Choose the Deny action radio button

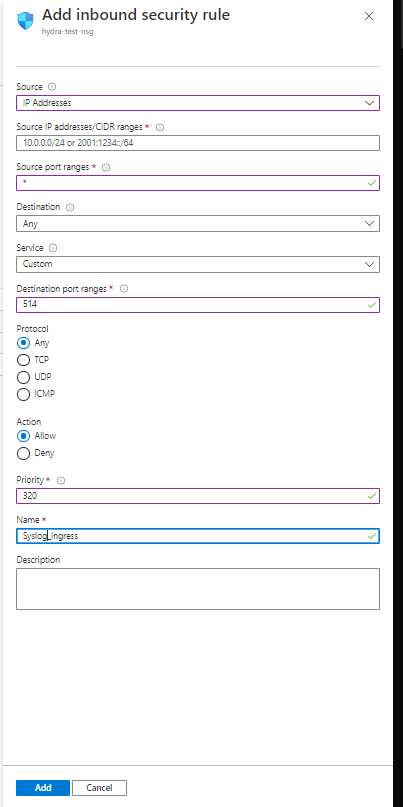click(x=24, y=453)
